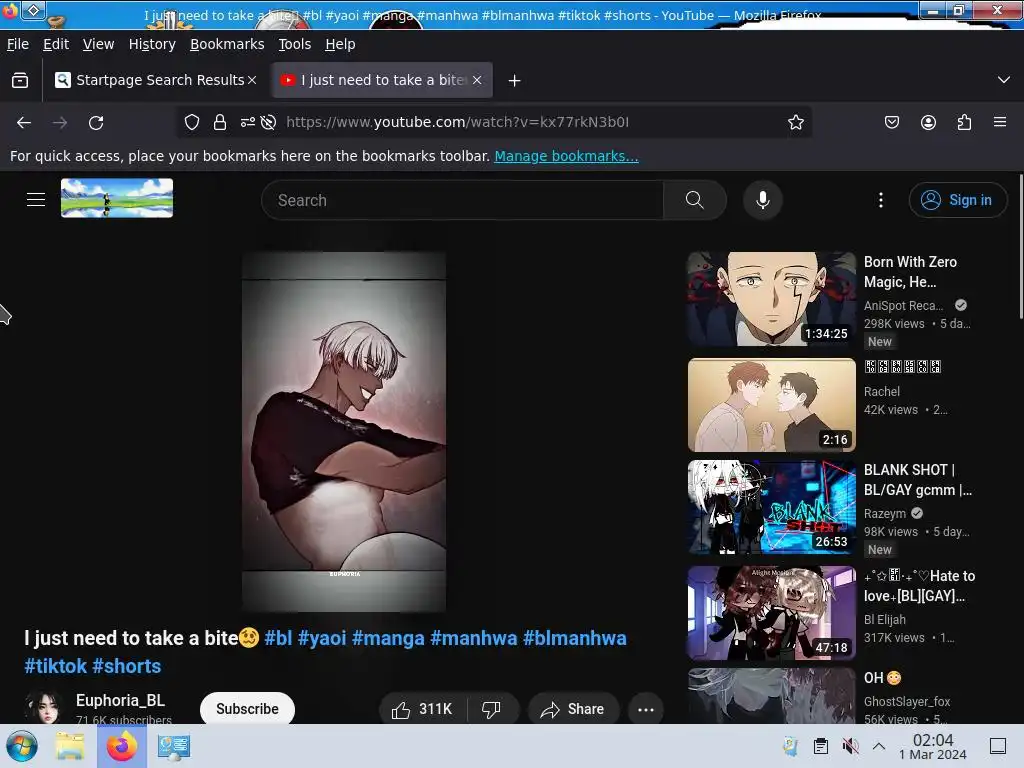Viewport: 1024px width, 768px height.
Task: Open the Firefox View icon left of tabs
Action: point(20,80)
